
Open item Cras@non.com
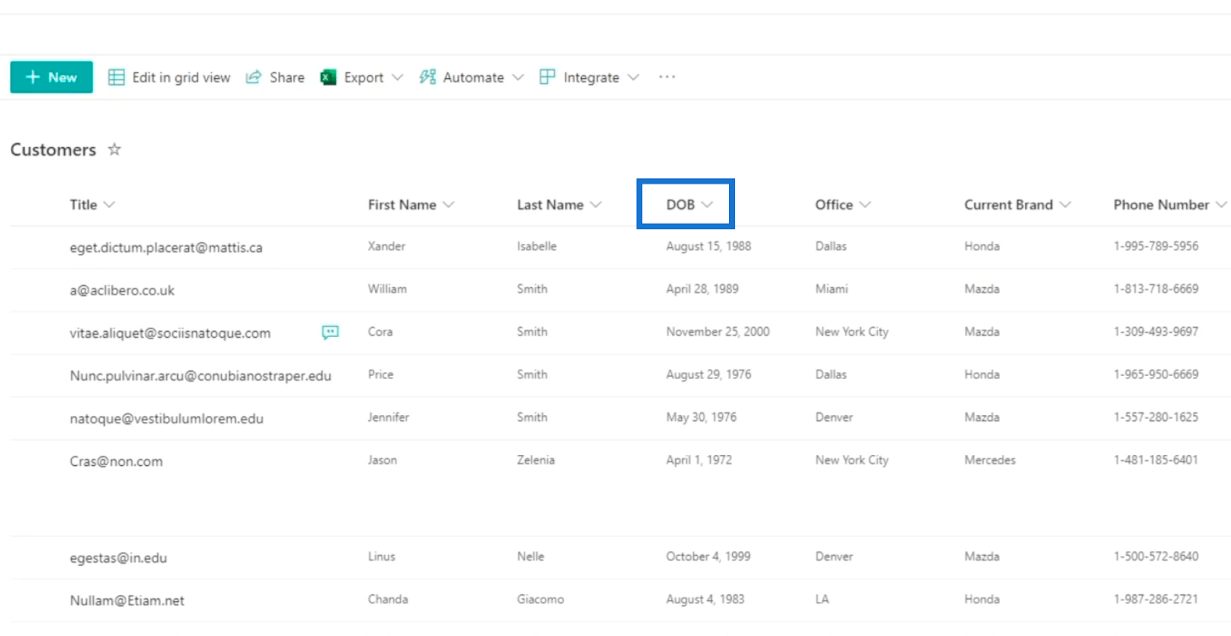click(x=116, y=461)
